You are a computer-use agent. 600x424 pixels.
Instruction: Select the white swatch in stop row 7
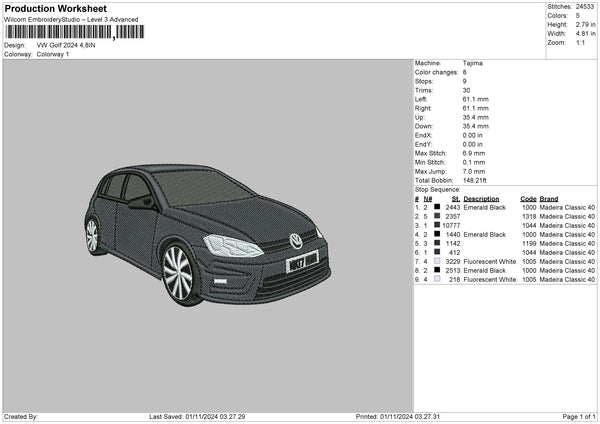pyautogui.click(x=437, y=261)
